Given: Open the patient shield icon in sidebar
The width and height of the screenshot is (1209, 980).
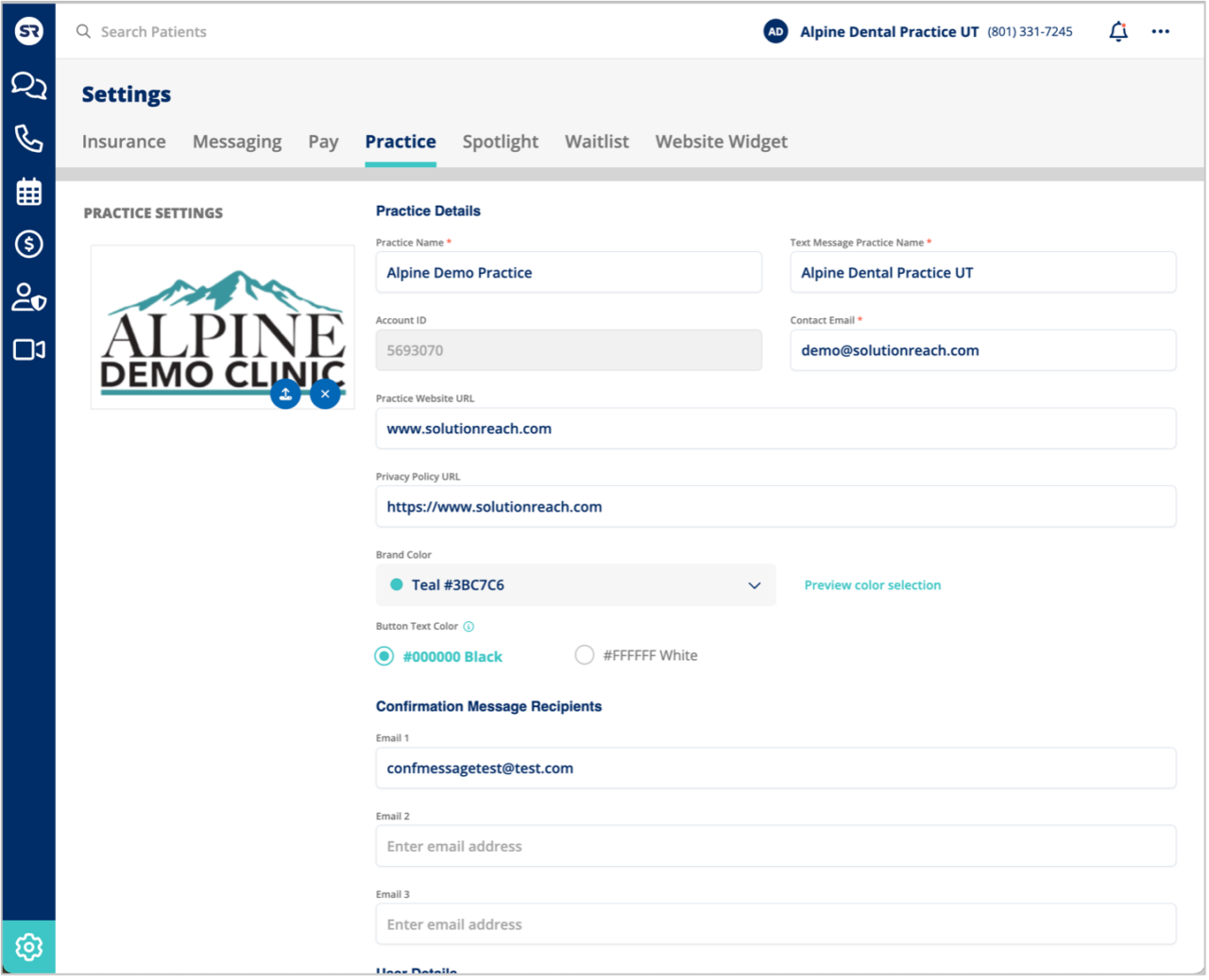Looking at the screenshot, I should tap(29, 297).
